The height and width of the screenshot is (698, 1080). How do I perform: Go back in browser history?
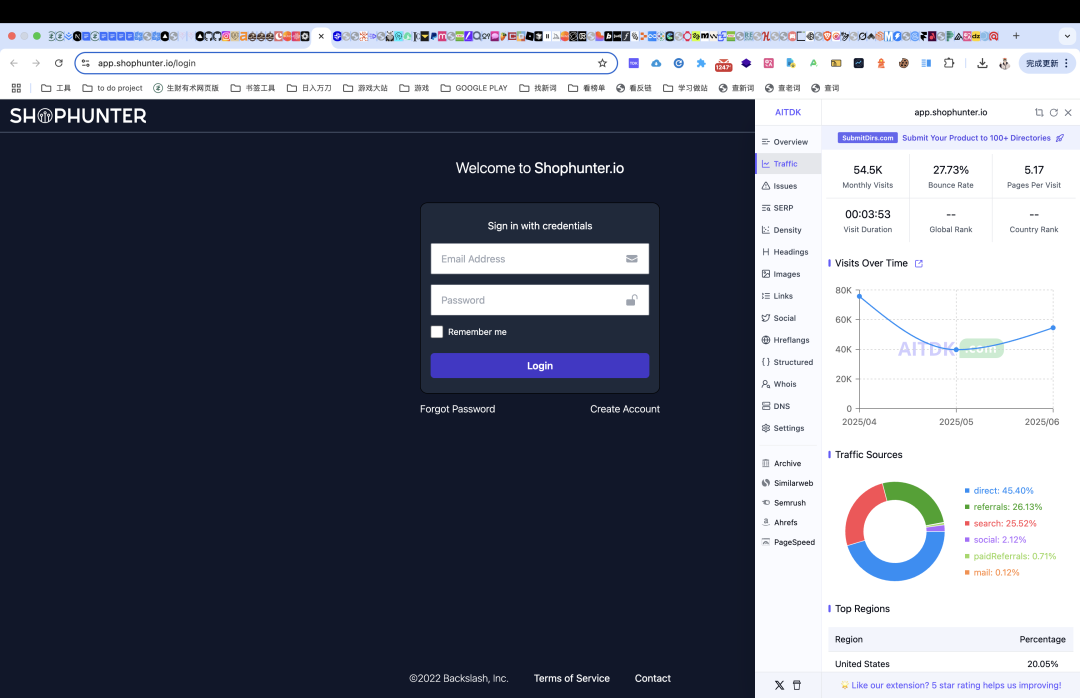point(14,63)
